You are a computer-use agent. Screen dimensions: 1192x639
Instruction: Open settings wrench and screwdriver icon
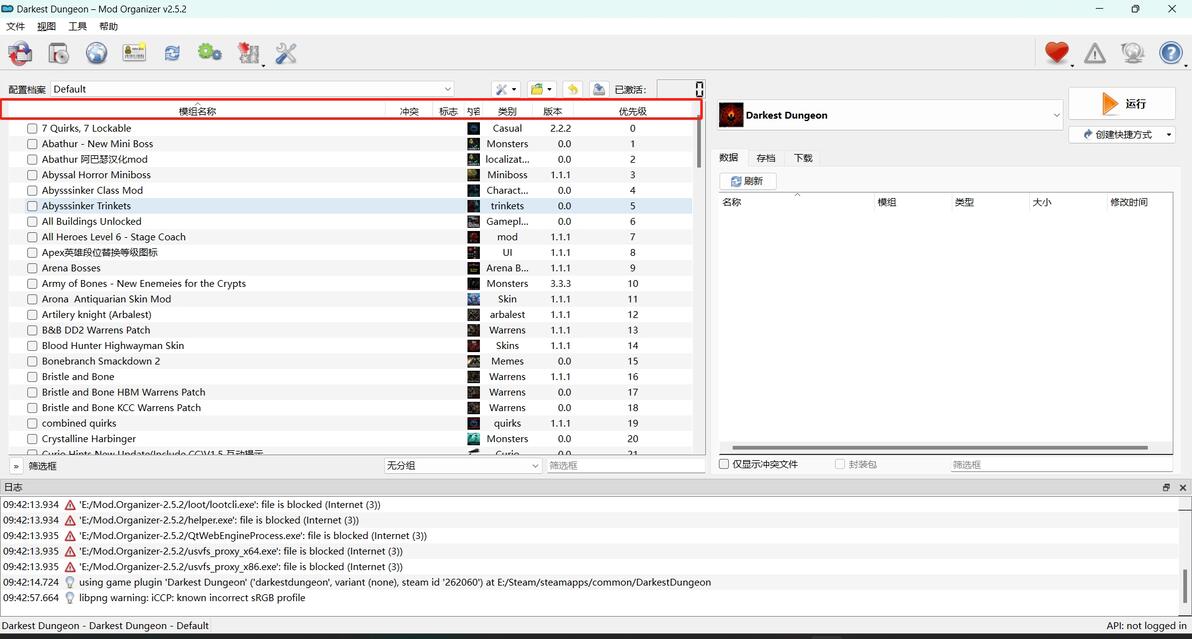click(x=286, y=53)
